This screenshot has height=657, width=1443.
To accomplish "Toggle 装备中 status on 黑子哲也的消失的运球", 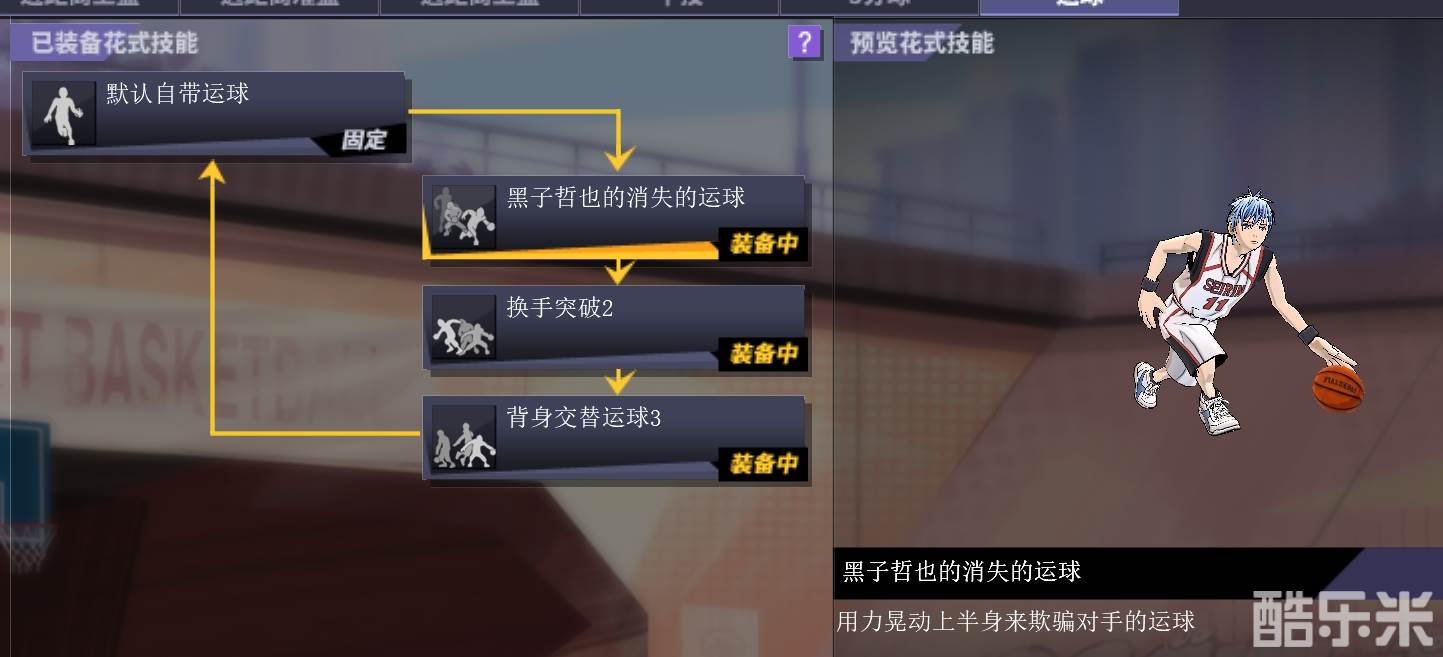I will pyautogui.click(x=764, y=243).
